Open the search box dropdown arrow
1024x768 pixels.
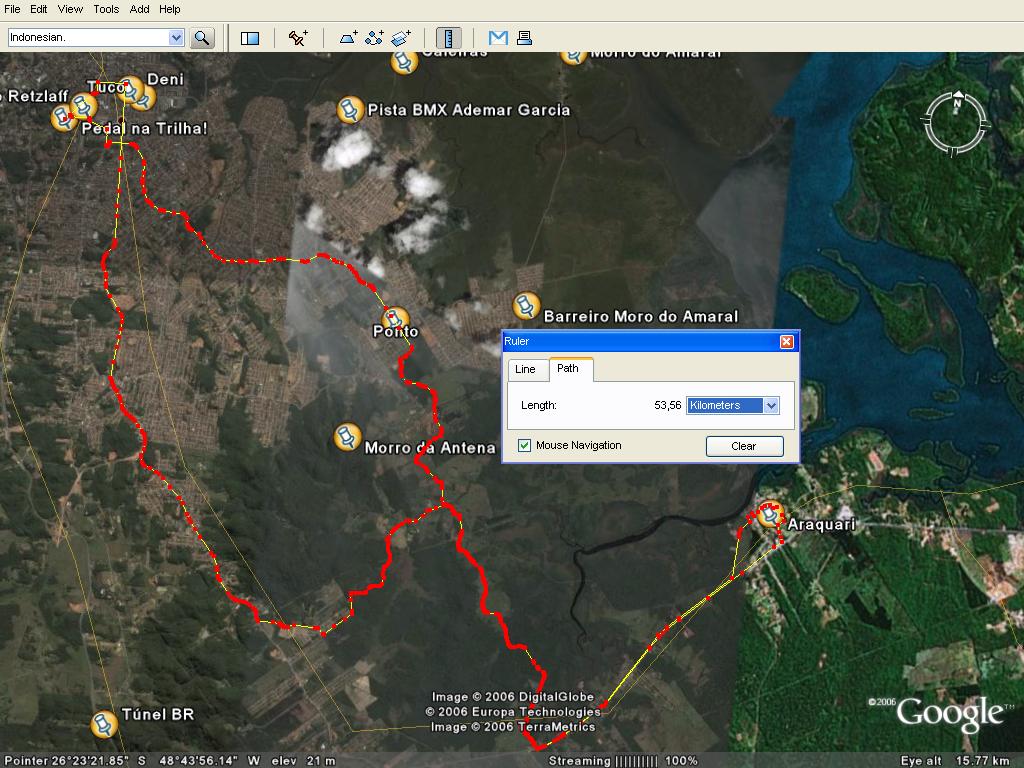coord(176,37)
